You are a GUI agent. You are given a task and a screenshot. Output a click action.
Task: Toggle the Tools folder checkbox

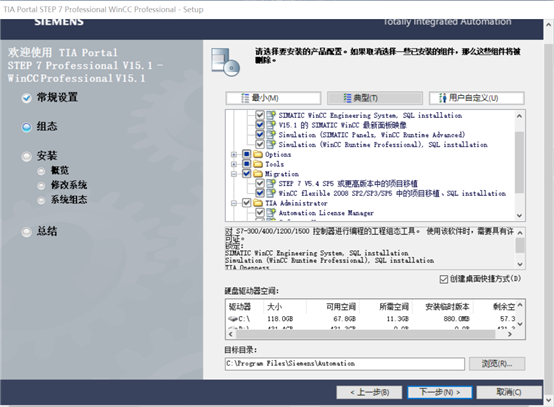(247, 164)
